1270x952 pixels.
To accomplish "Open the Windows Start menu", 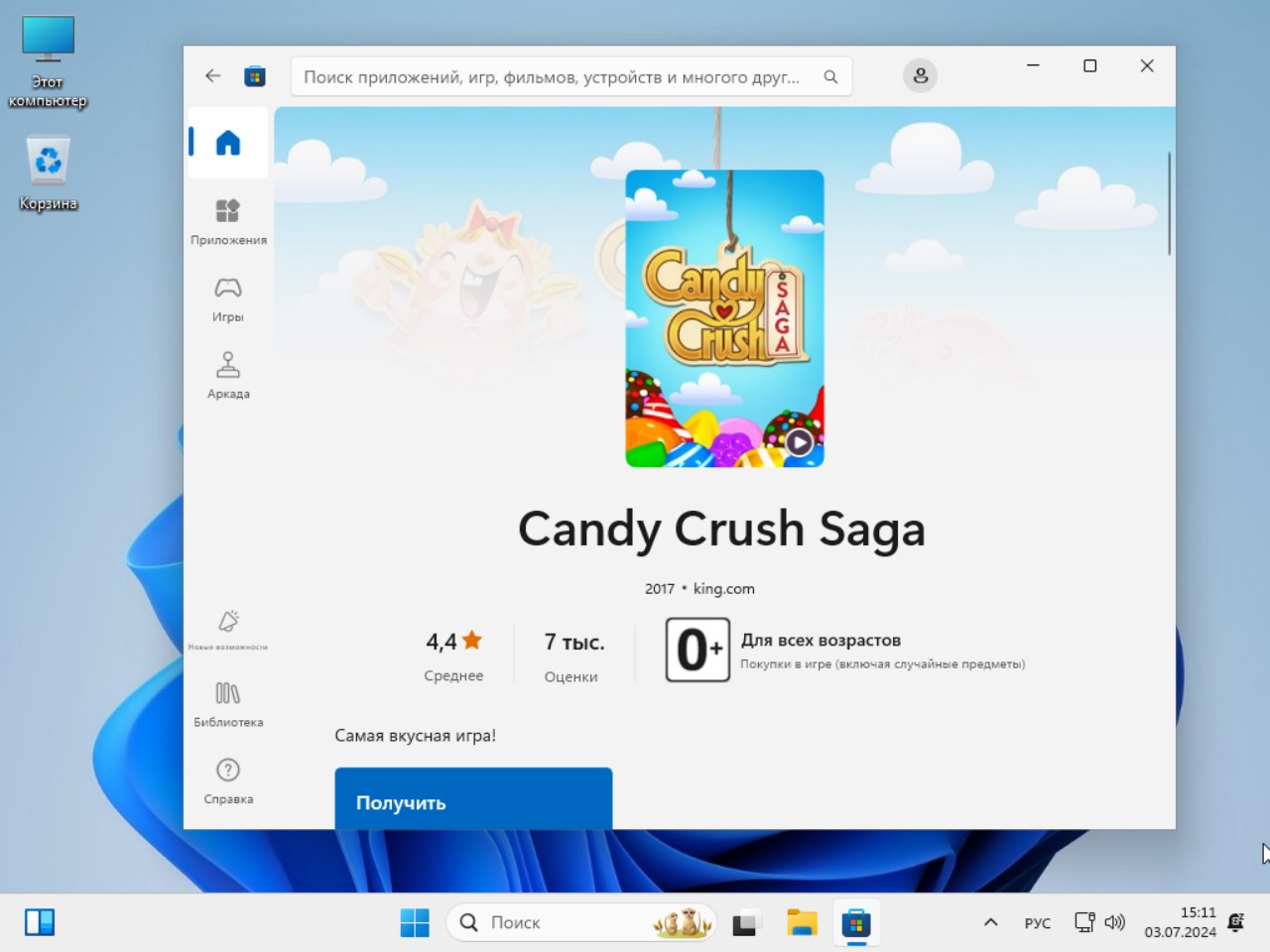I will click(x=415, y=922).
